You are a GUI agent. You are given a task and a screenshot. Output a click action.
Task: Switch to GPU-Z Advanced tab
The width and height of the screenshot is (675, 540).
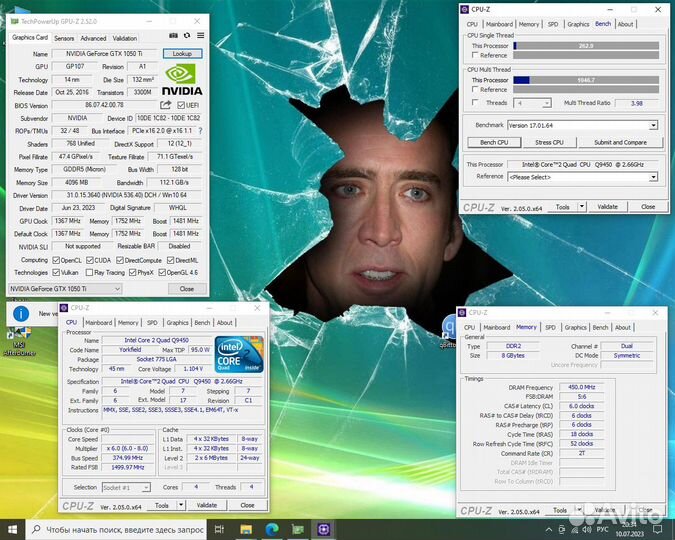93,38
